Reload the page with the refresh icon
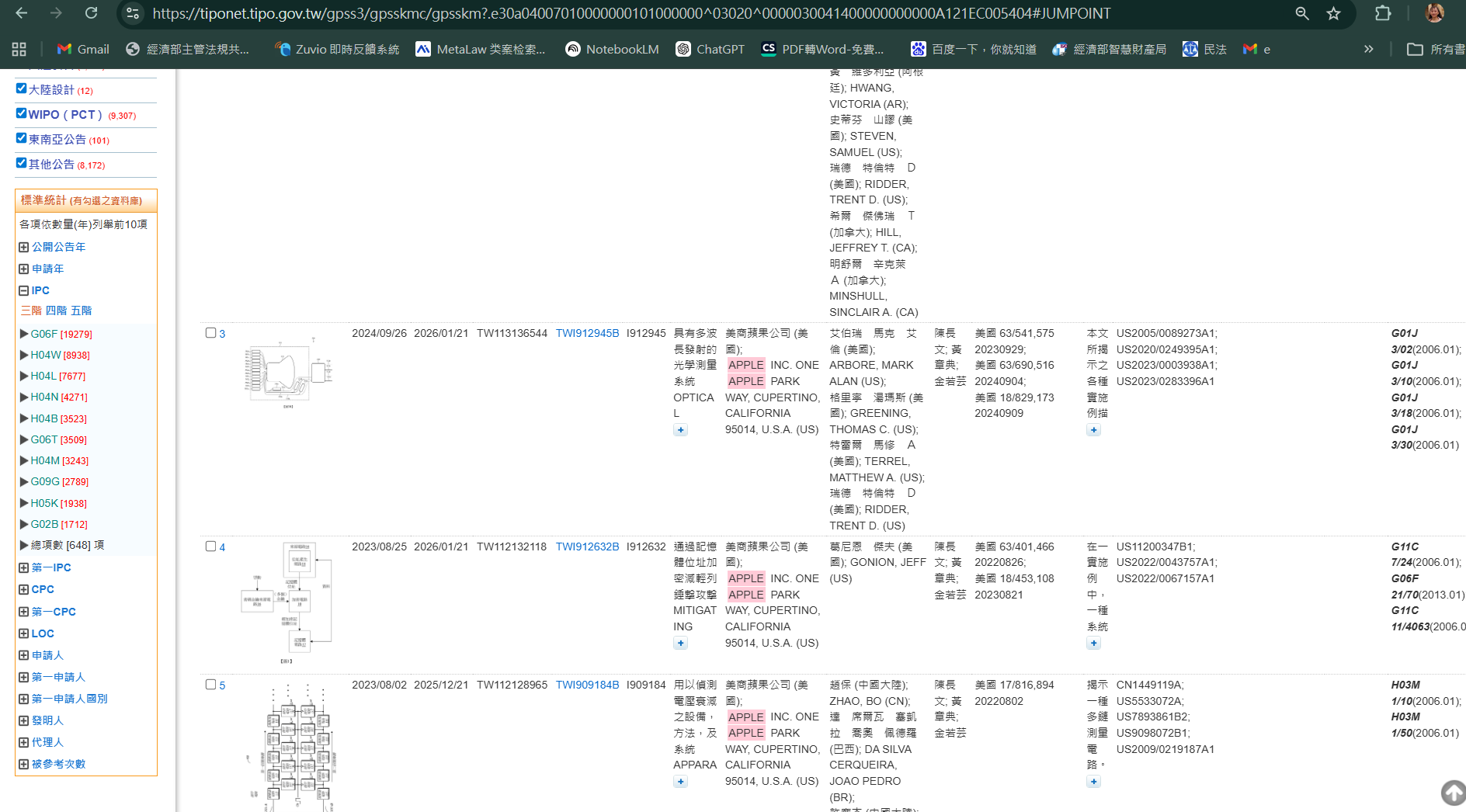This screenshot has width=1466, height=812. click(91, 13)
